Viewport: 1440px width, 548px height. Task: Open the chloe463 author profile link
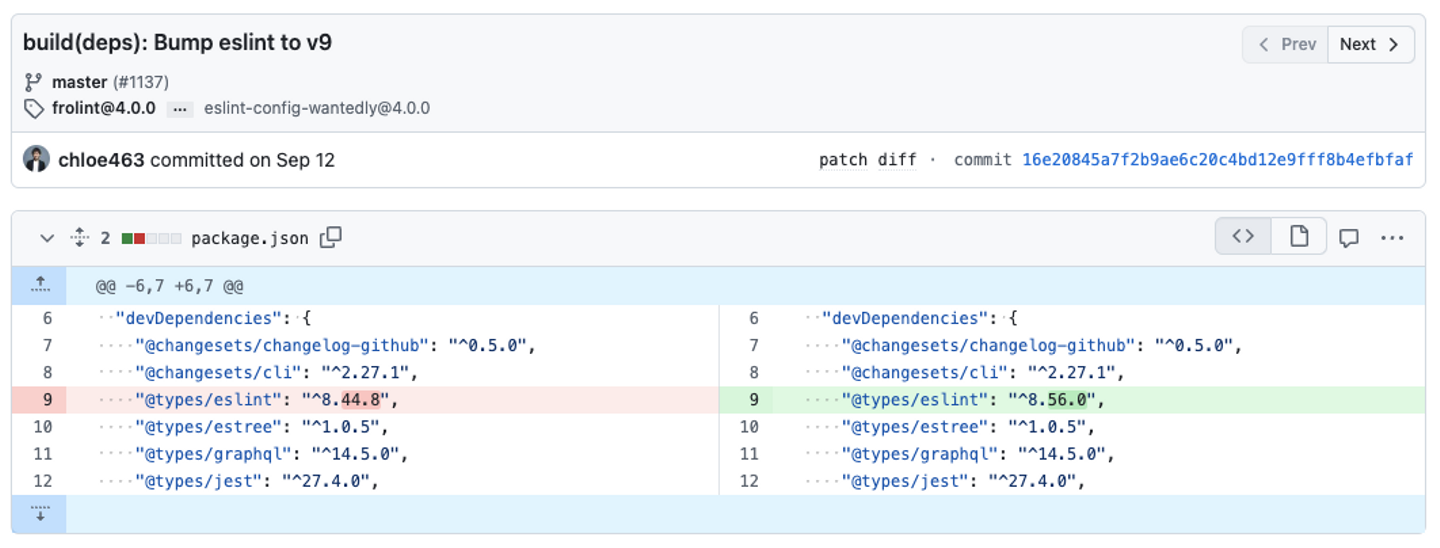[x=102, y=160]
